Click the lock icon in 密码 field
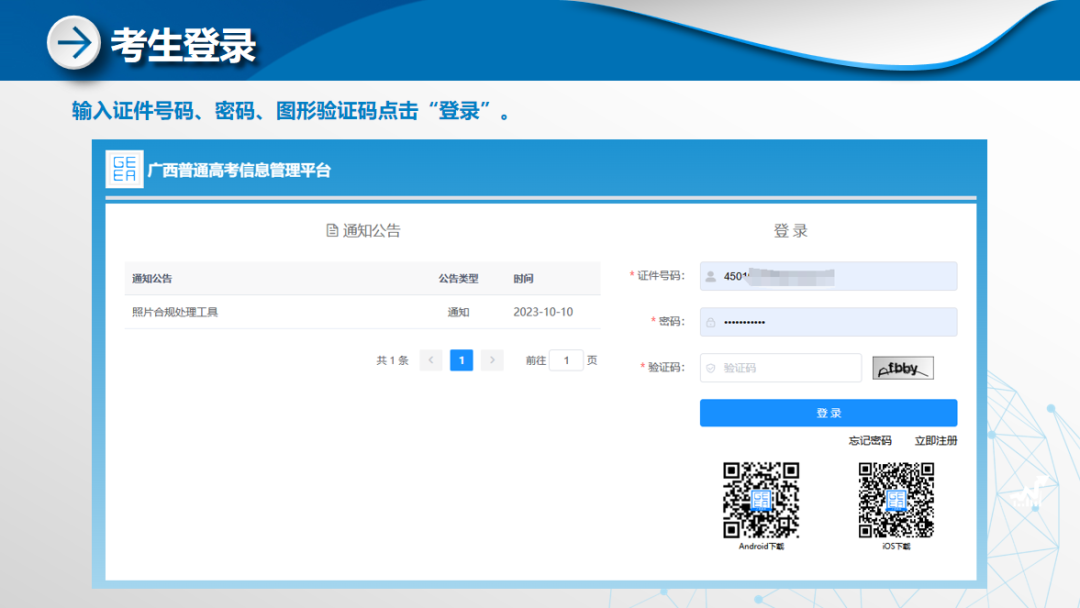 [711, 322]
